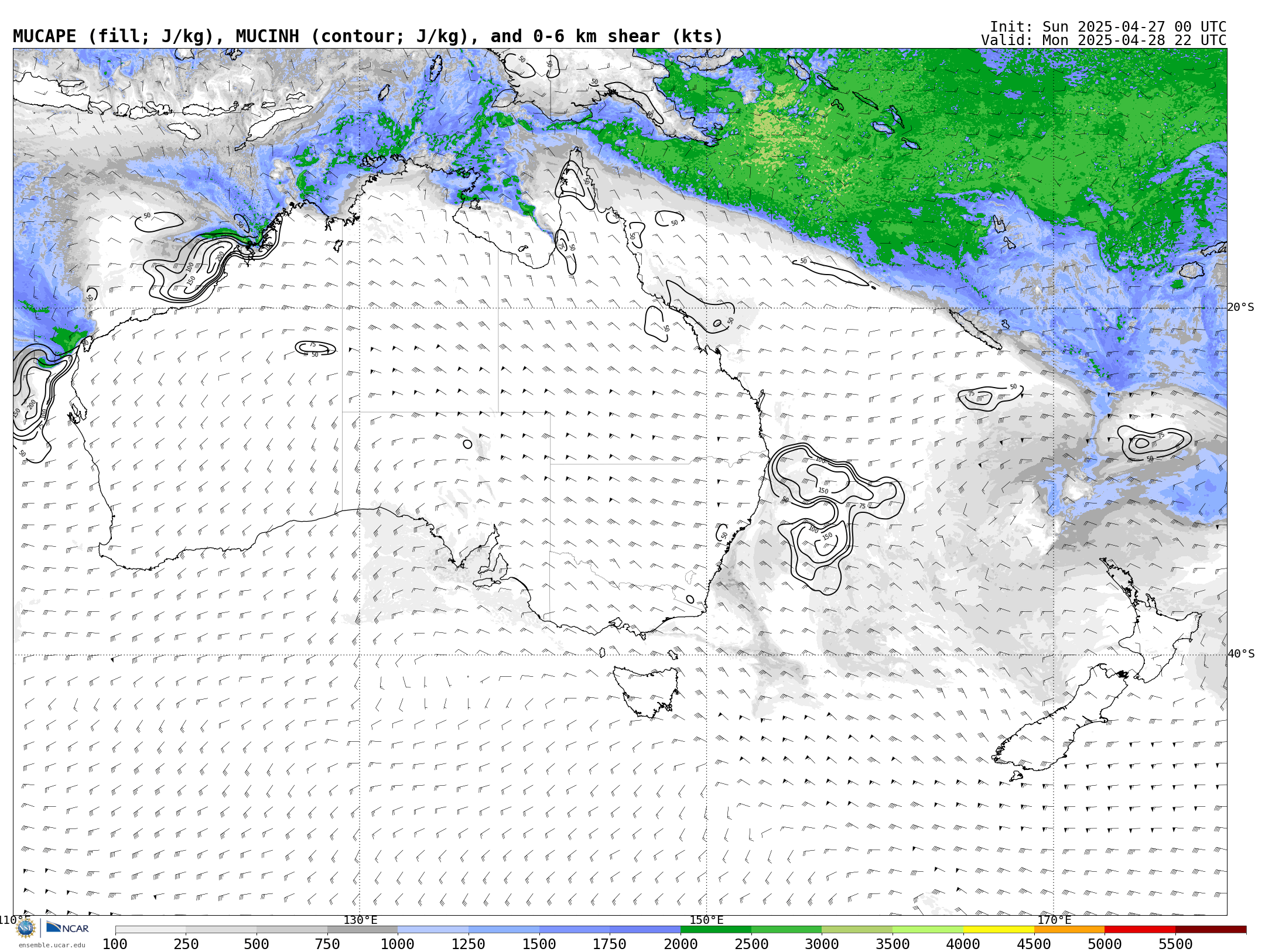Pick the lime green 3500–4000 colorbar swatch
The image size is (1265, 952).
[x=928, y=930]
